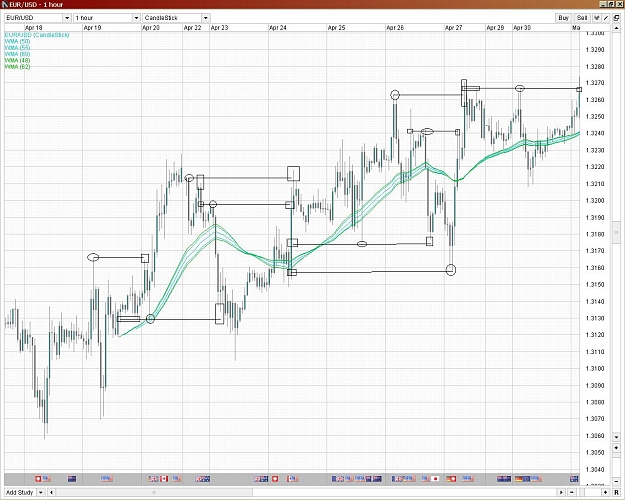625x500 pixels.
Task: Click the Apr 30 date label
Action: (522, 28)
